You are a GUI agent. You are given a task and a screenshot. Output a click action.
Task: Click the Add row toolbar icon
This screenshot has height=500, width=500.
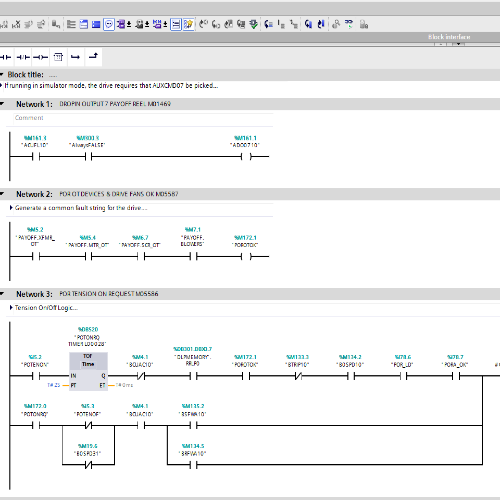[41, 24]
